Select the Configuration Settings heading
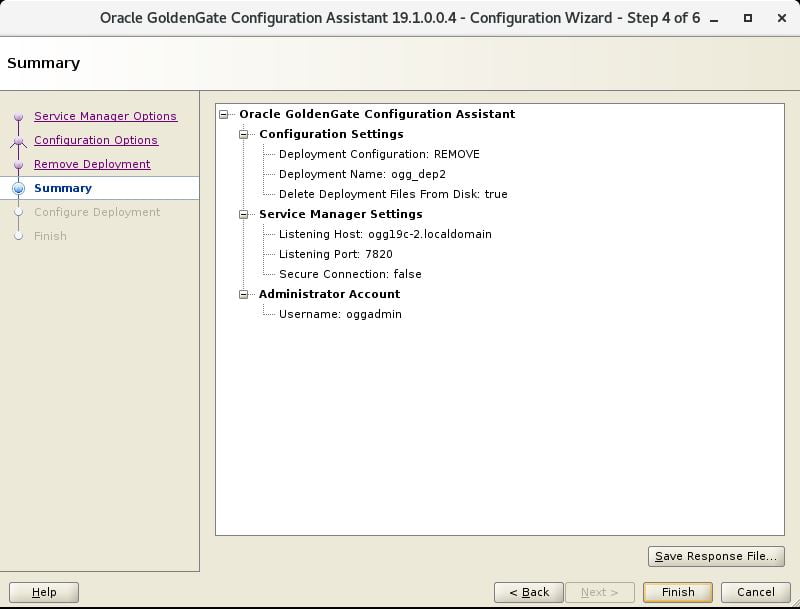 [331, 134]
